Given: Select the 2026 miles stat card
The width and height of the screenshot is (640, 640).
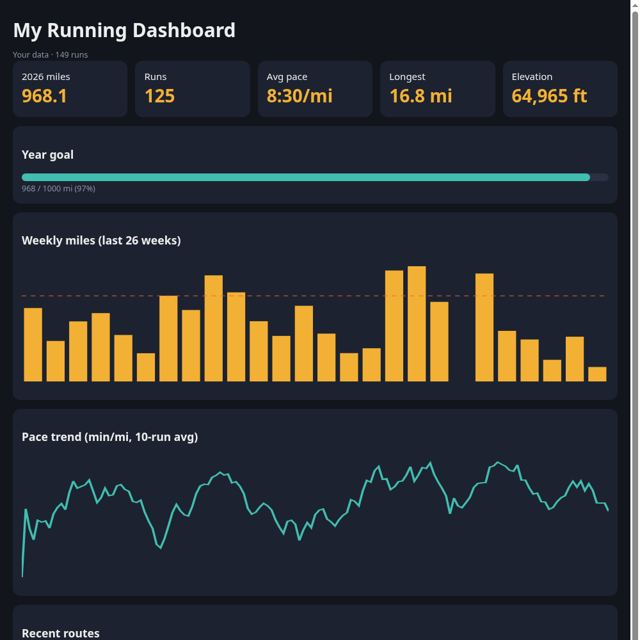Looking at the screenshot, I should [x=70, y=89].
